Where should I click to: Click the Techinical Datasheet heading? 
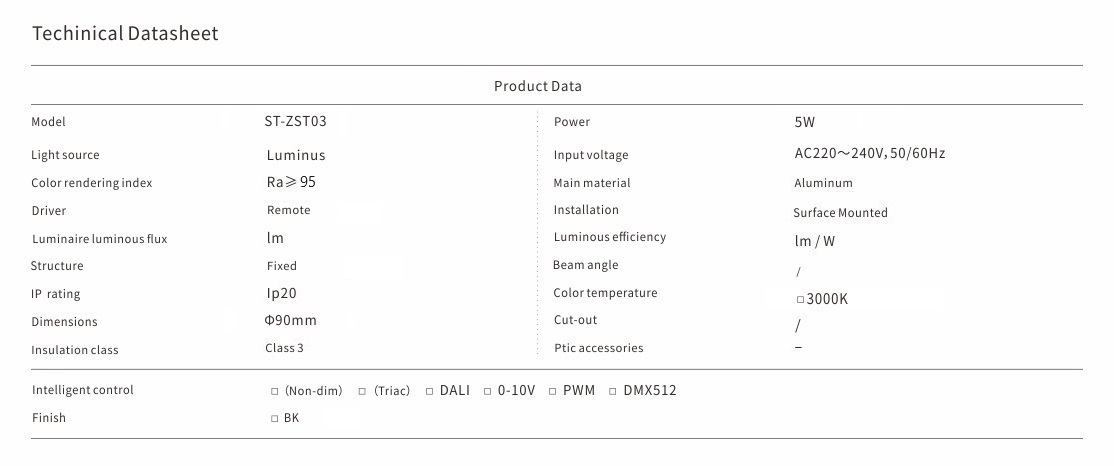[125, 34]
